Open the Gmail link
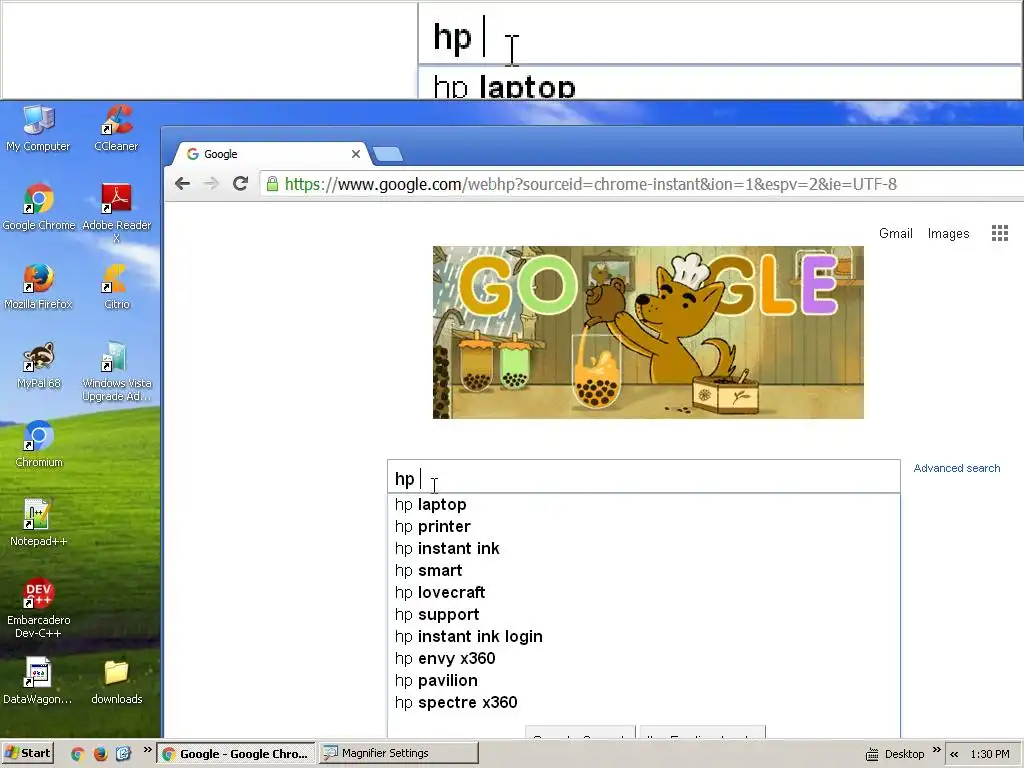Viewport: 1024px width, 768px height. [895, 234]
